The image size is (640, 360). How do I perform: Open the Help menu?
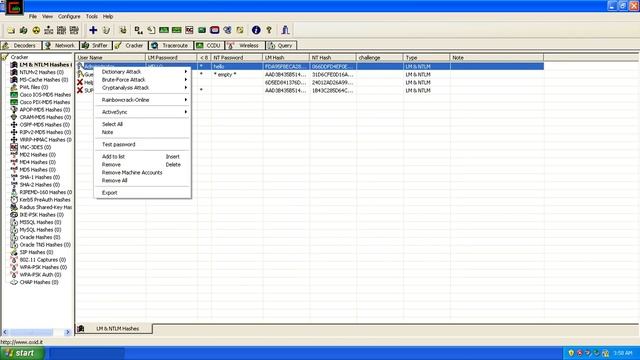(x=108, y=16)
